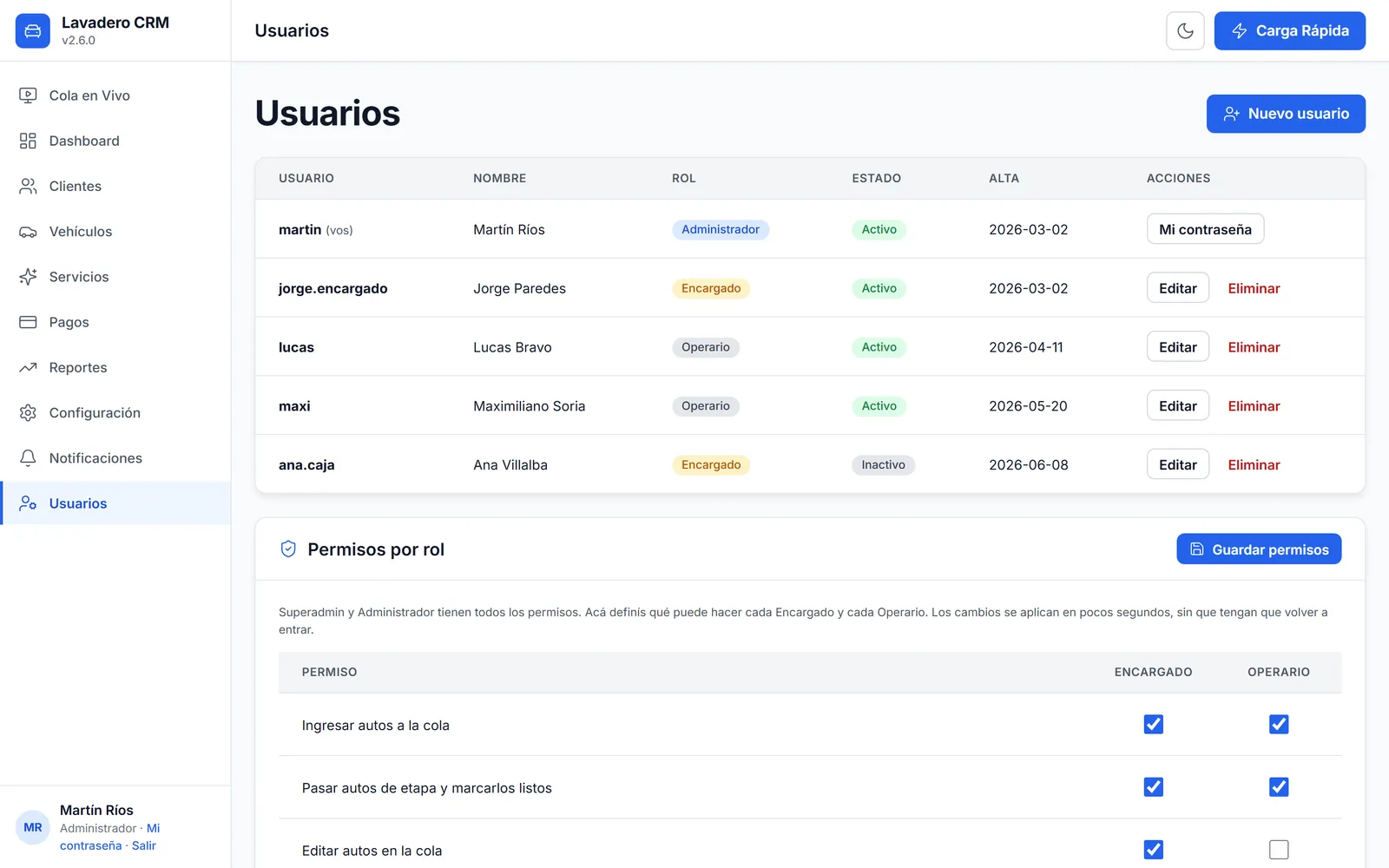Click the MR avatar in the sidebar footer

(33, 827)
